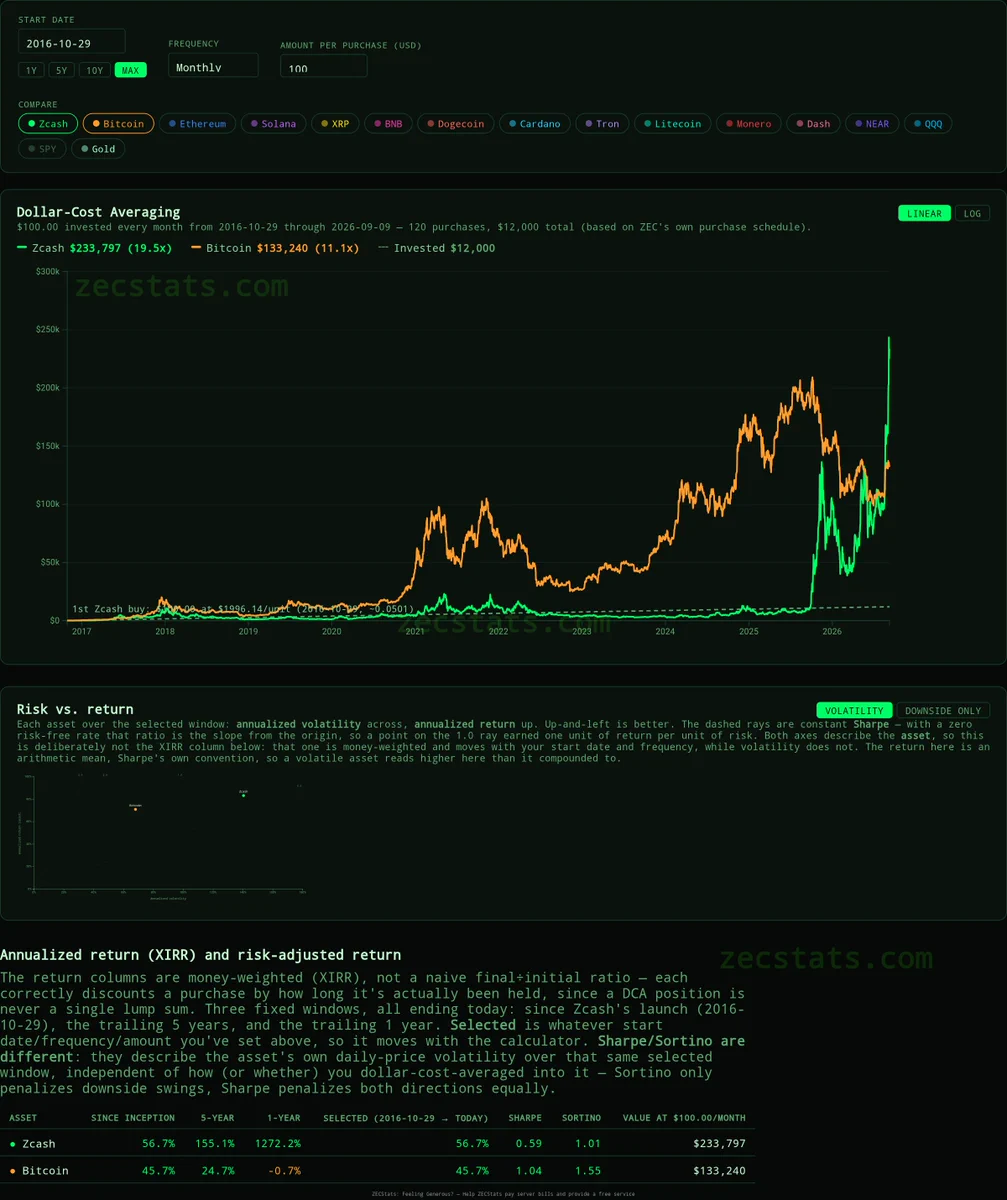Enable the Dogecoin compare chip

click(x=455, y=124)
